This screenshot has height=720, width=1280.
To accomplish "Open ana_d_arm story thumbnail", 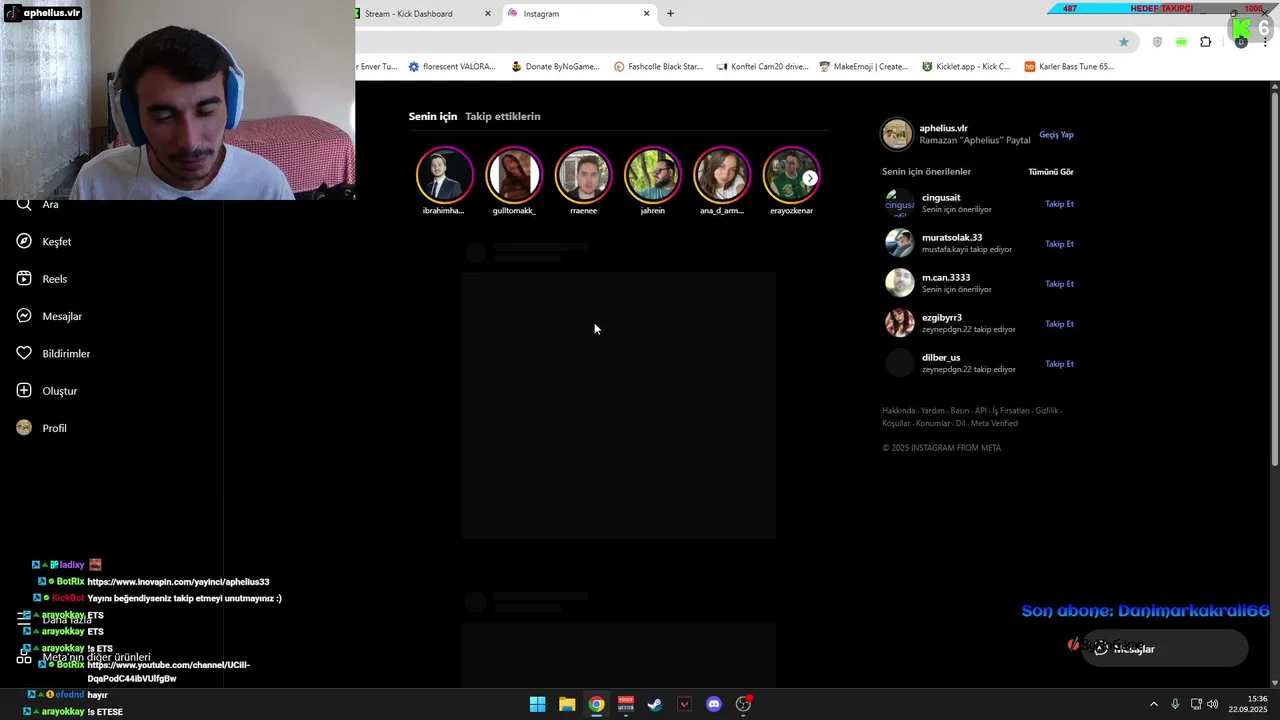I will [722, 175].
